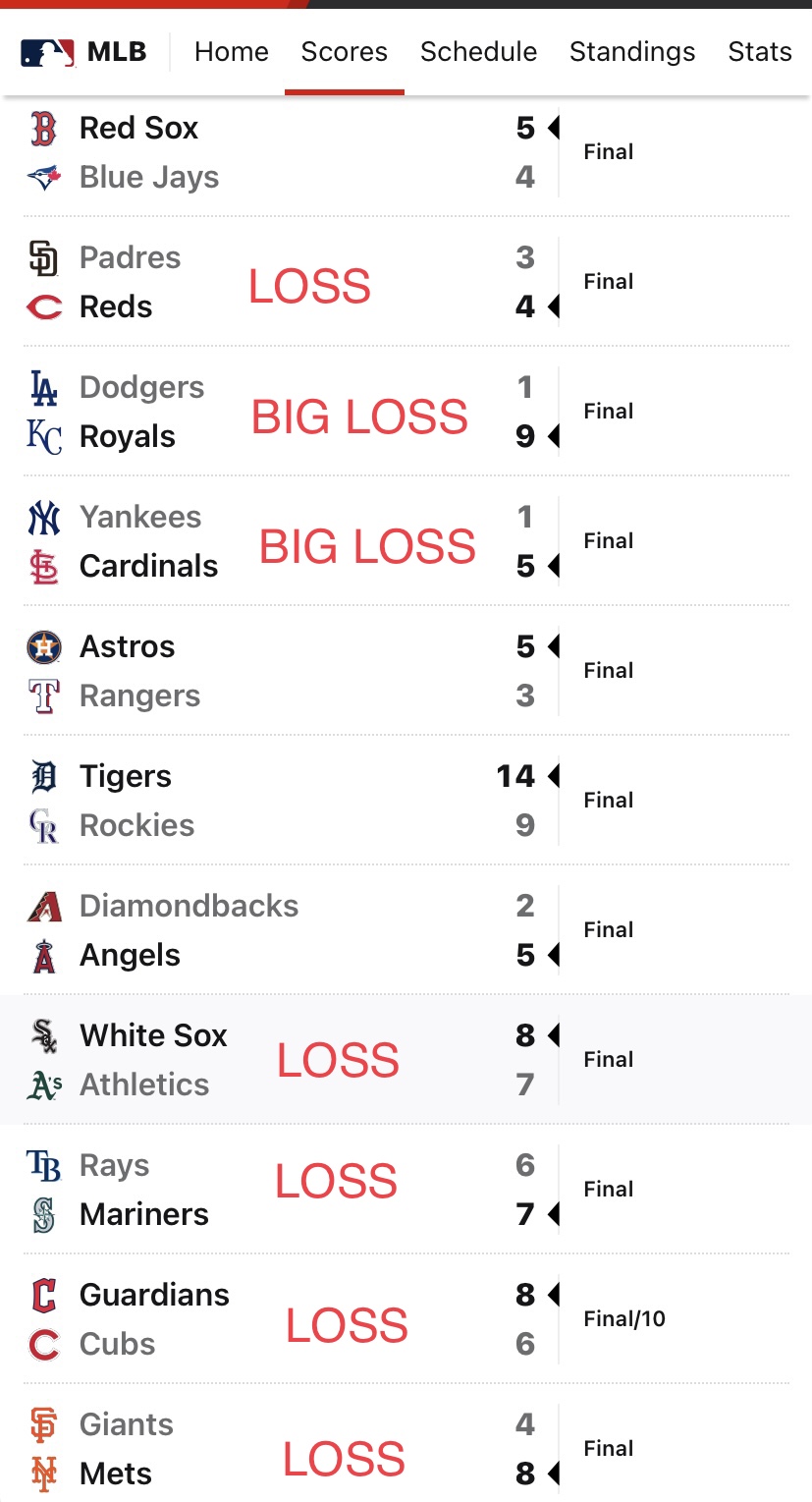Open the Royals KC logo
This screenshot has height=1502, width=812.
pyautogui.click(x=44, y=437)
